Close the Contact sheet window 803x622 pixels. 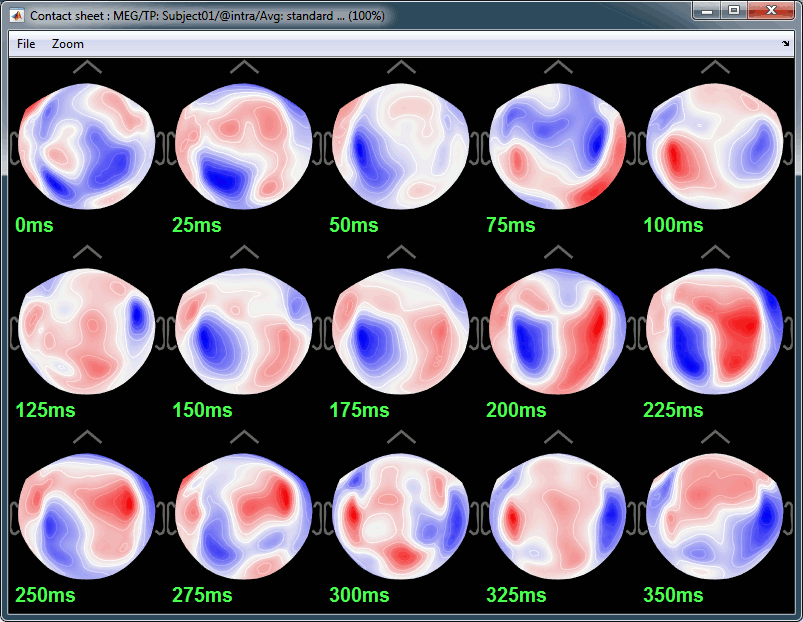[771, 11]
